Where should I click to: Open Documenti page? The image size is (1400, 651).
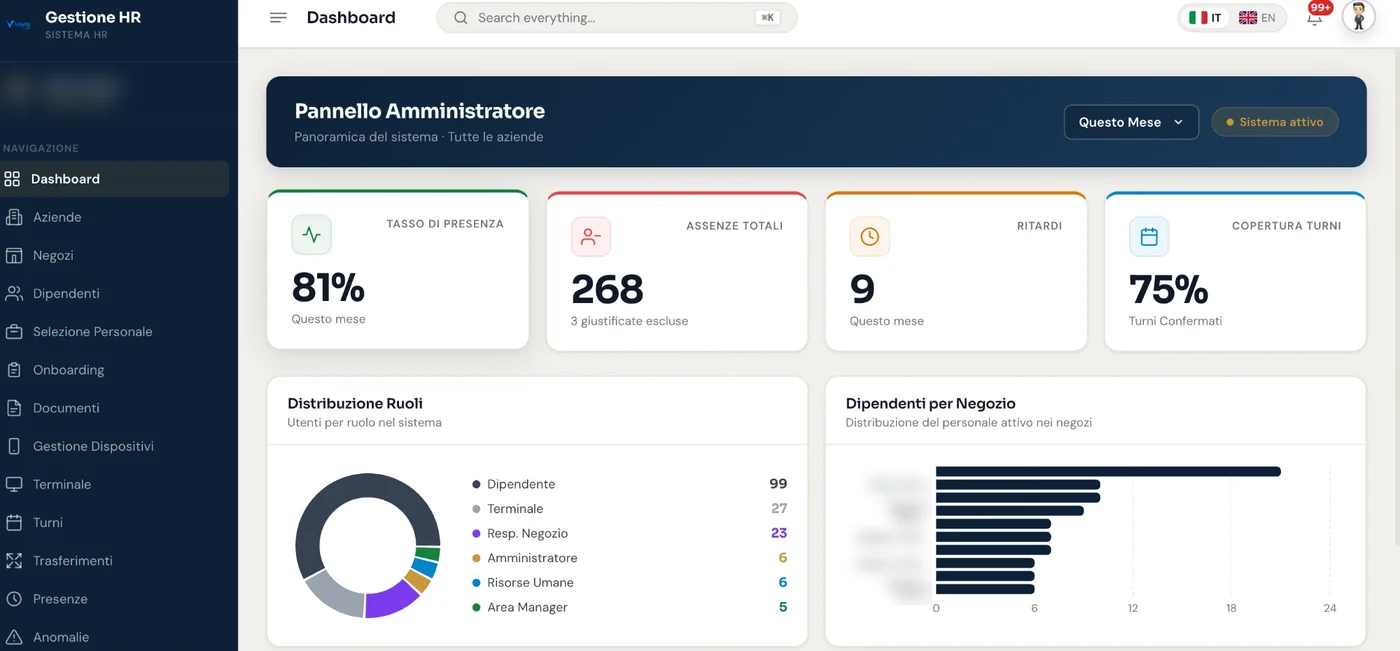click(115, 408)
